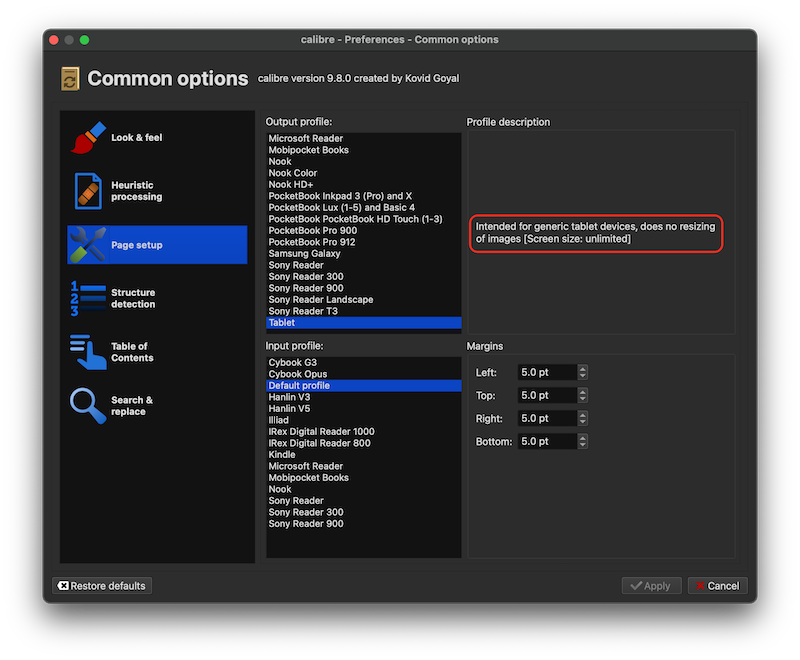Choose PocketBook Lux (1-5) and Basic 4

tap(364, 208)
